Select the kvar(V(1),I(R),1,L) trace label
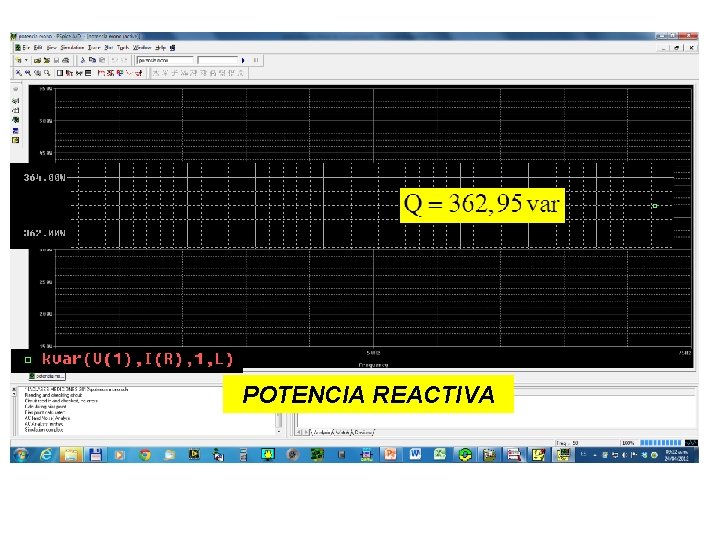Screen dimensions: 720x540 click(137, 359)
